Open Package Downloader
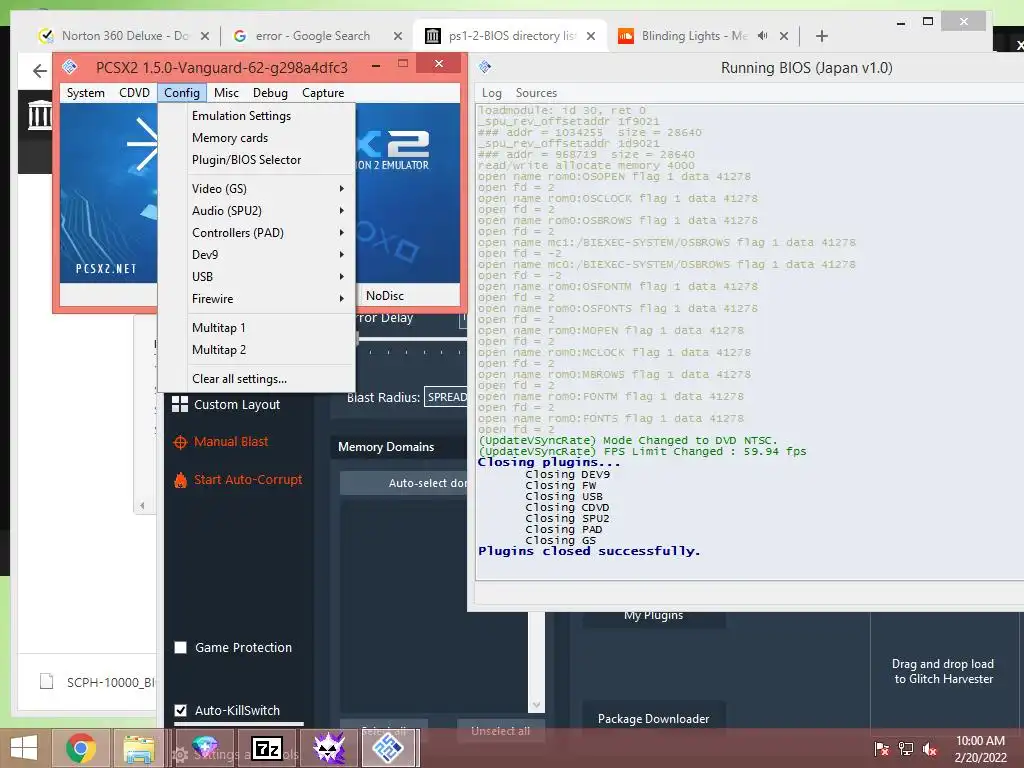1024x768 pixels. pos(654,718)
